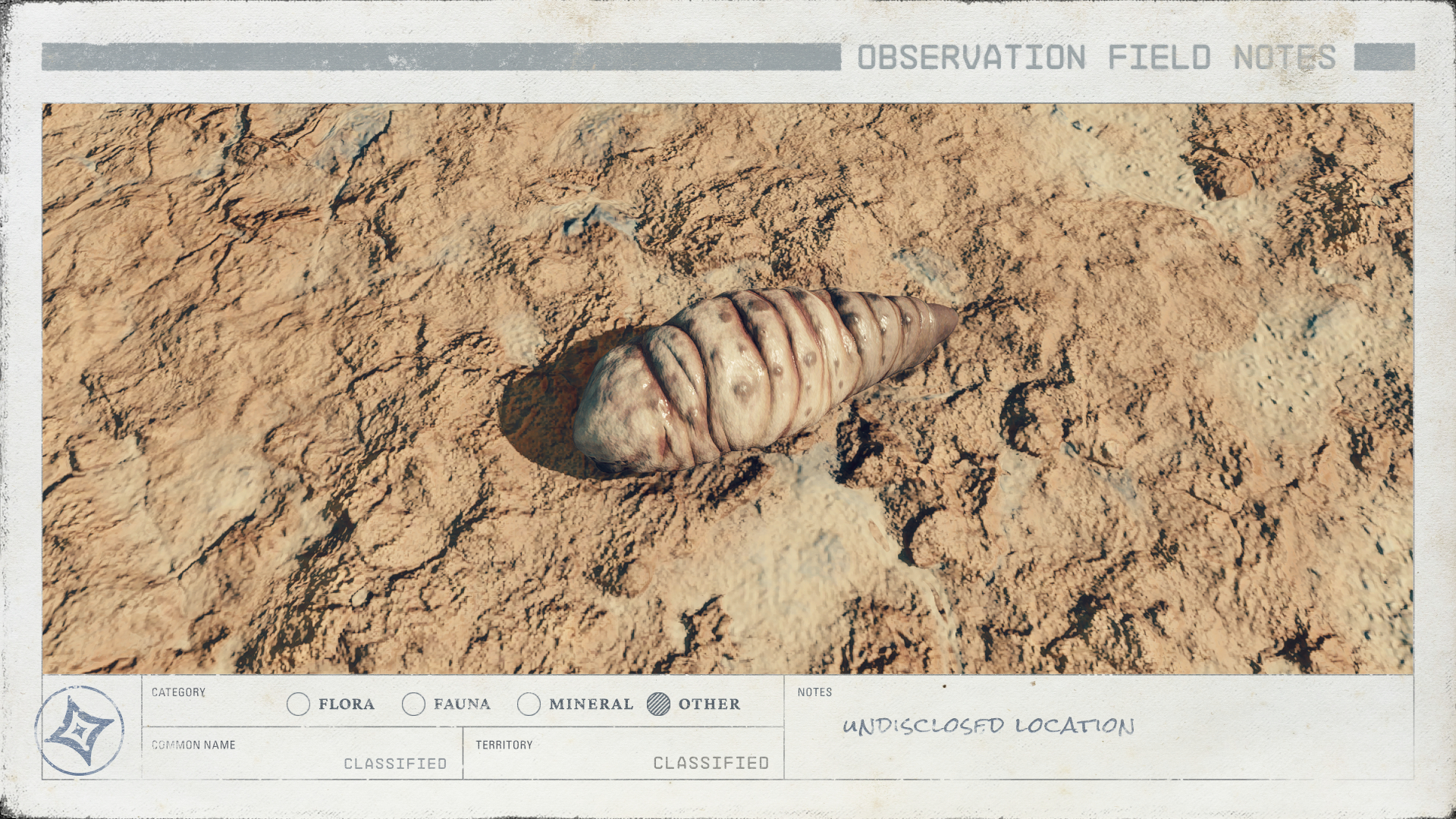Click the Mineral label text
1456x819 pixels.
(x=591, y=704)
